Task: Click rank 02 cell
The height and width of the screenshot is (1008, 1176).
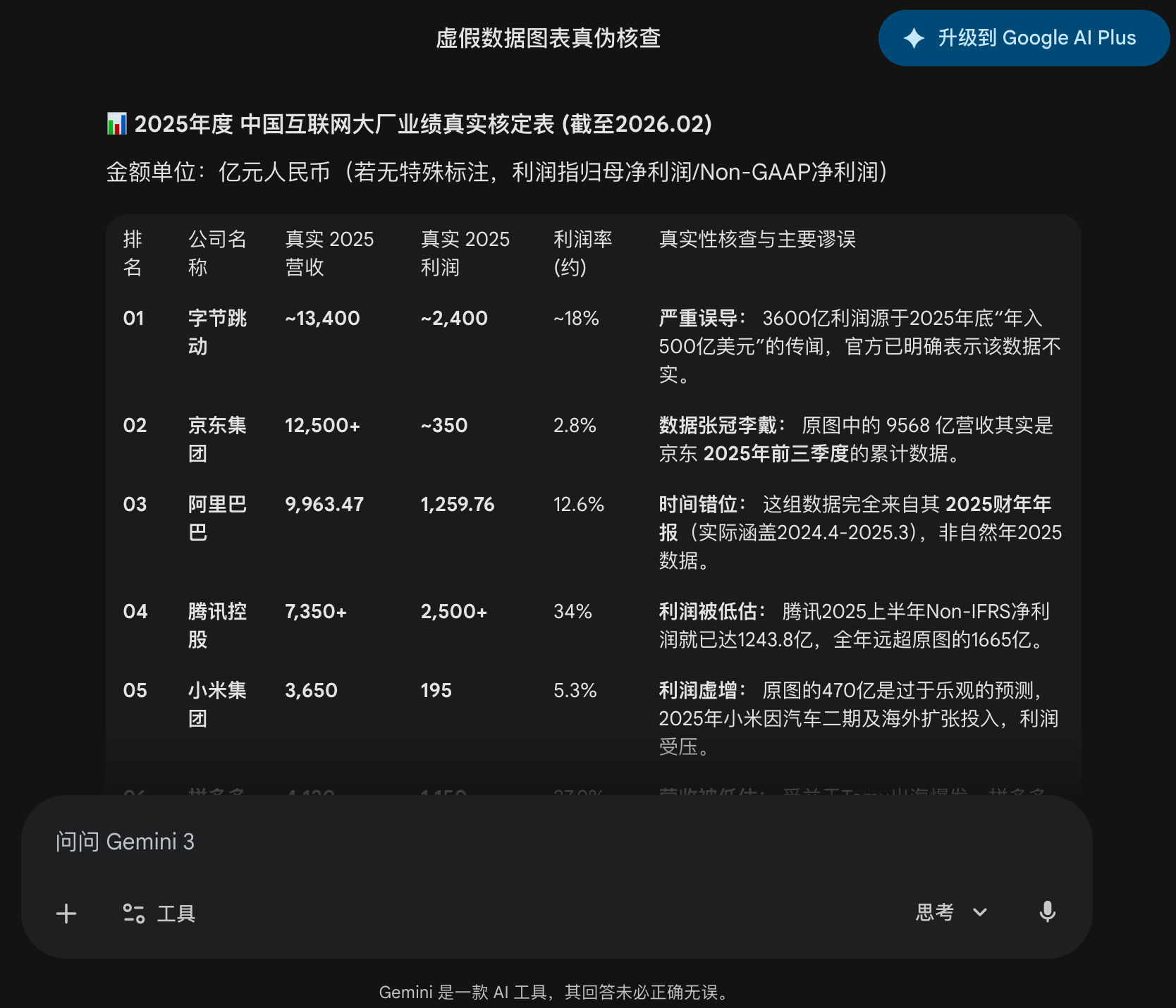Action: (x=135, y=426)
